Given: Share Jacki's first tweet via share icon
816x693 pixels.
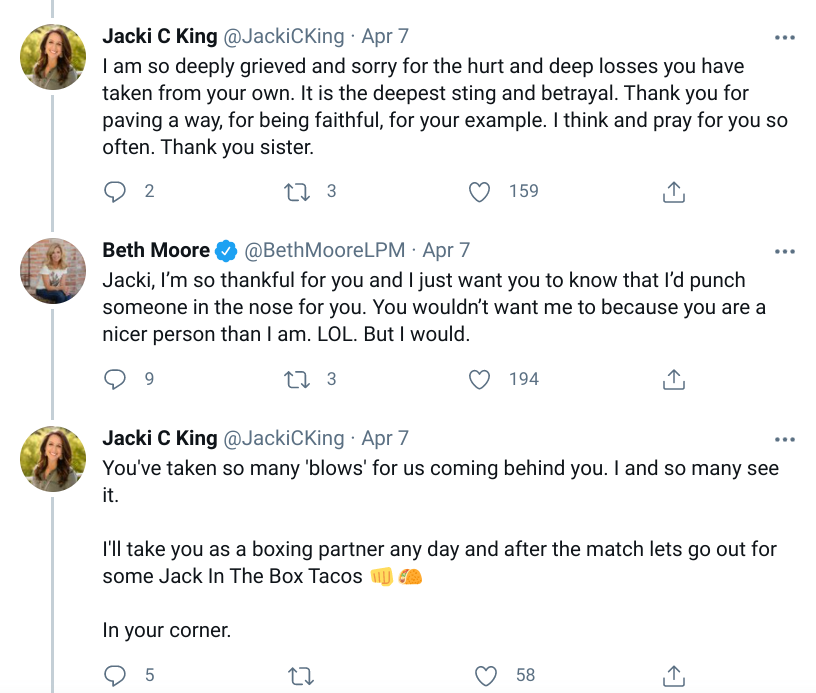Looking at the screenshot, I should (x=674, y=191).
